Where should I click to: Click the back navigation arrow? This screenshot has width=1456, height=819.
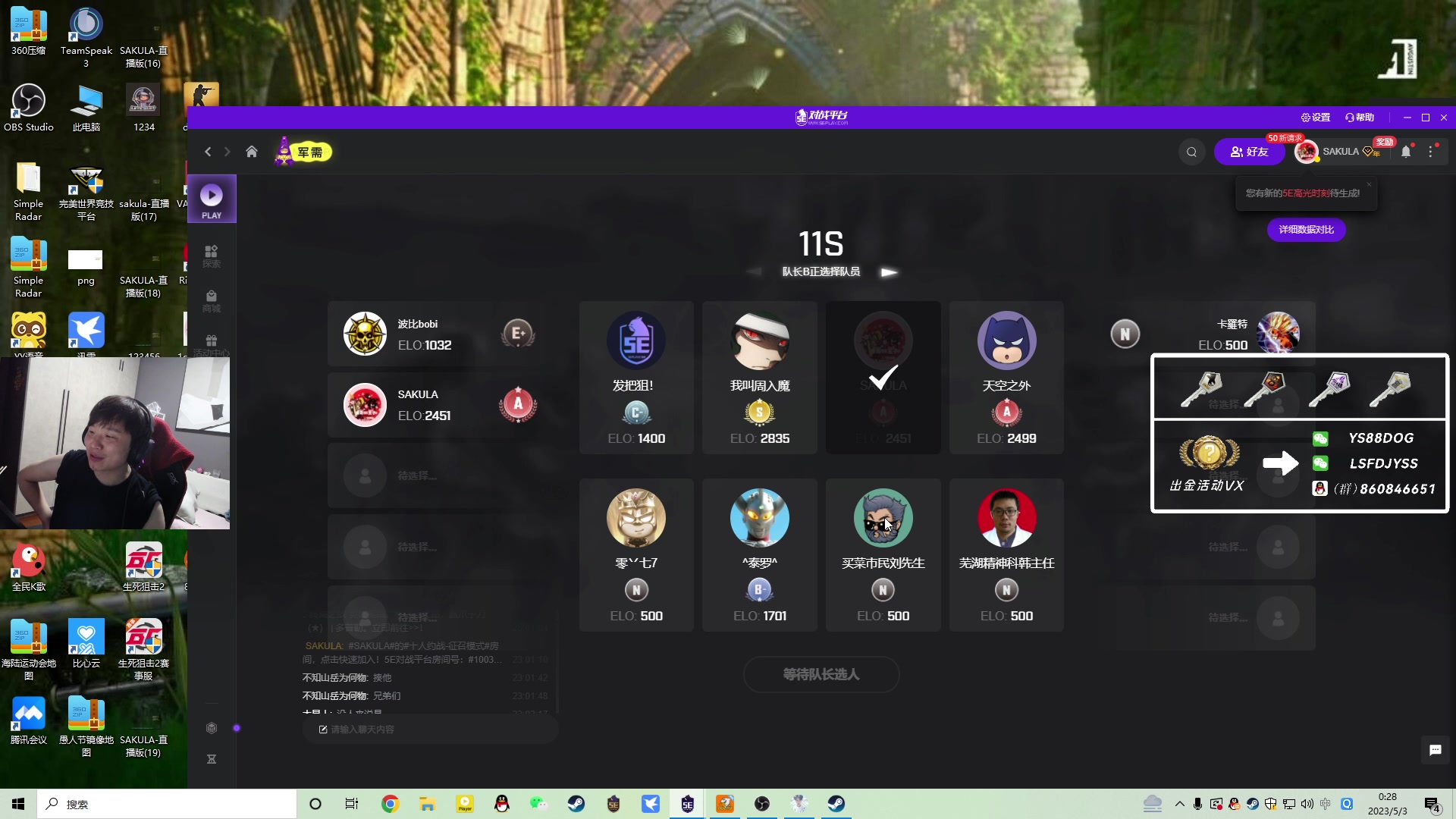click(x=208, y=152)
